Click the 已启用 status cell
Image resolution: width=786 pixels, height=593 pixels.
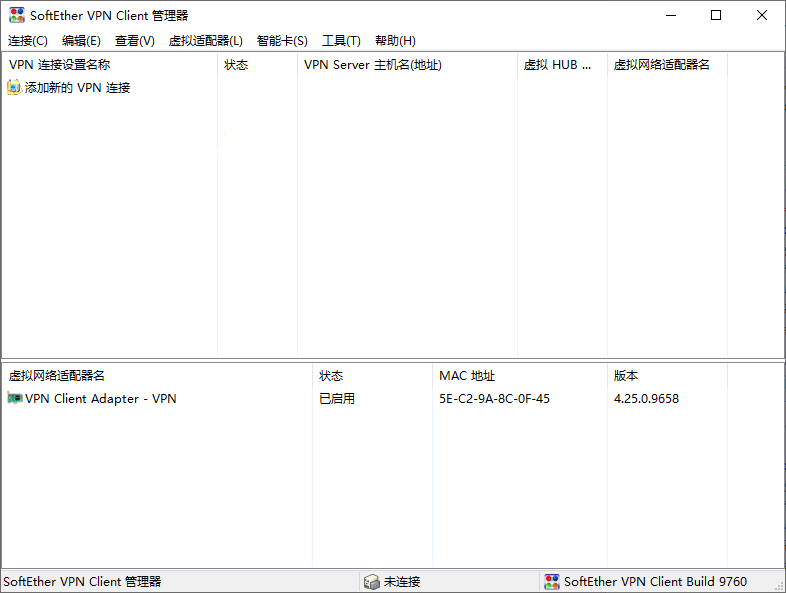coord(337,399)
